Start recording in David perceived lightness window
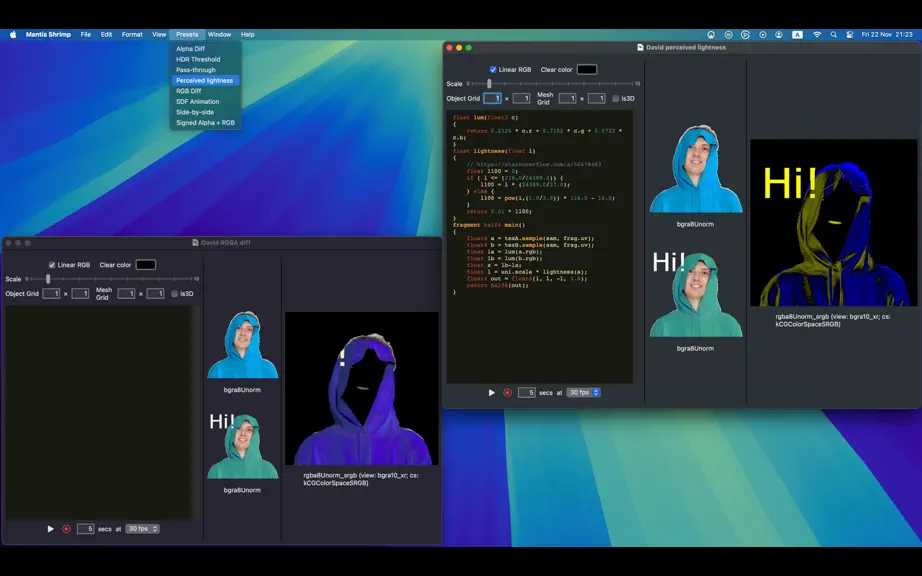 pos(507,393)
